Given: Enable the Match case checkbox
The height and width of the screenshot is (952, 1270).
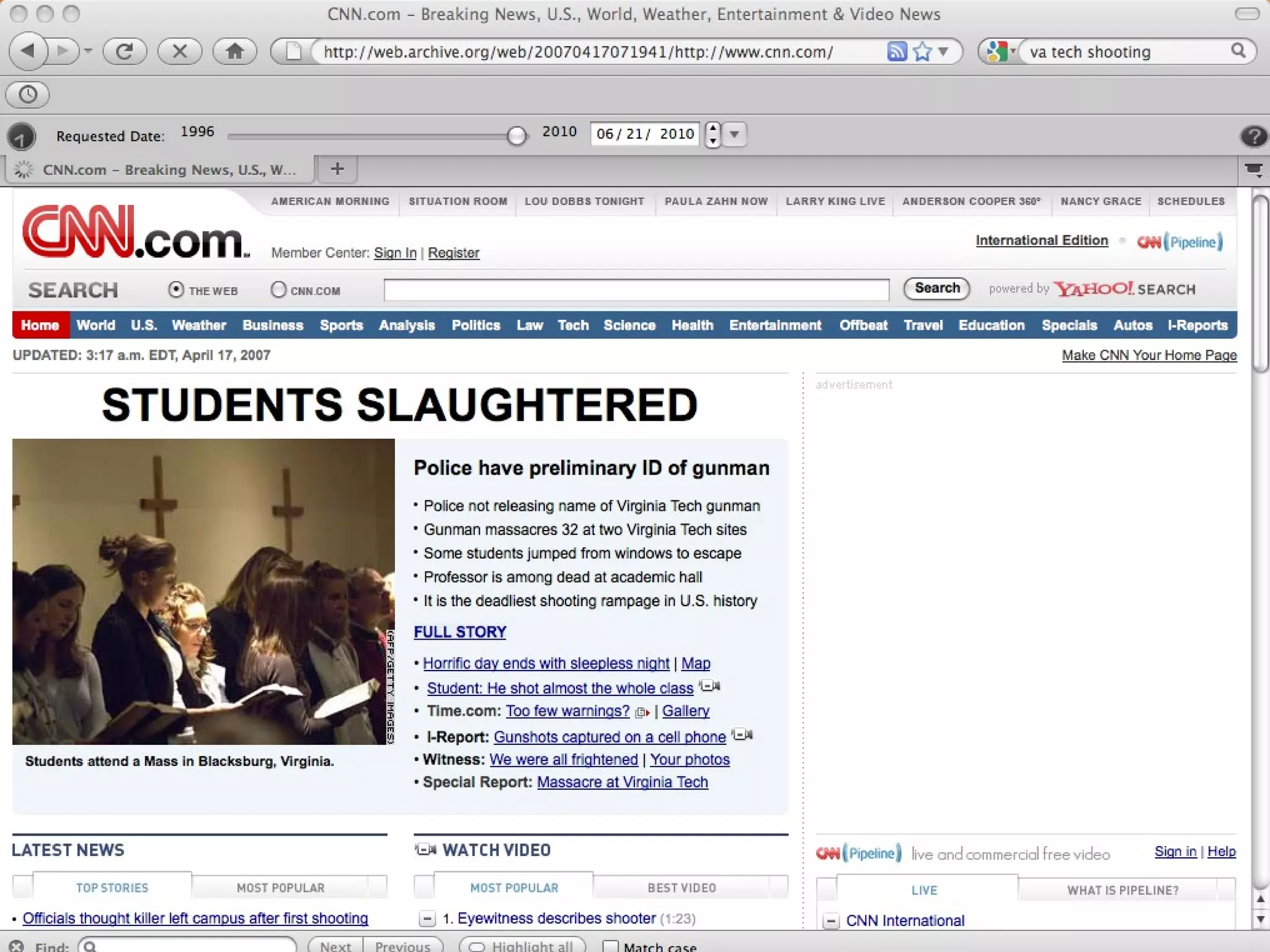Looking at the screenshot, I should click(611, 946).
